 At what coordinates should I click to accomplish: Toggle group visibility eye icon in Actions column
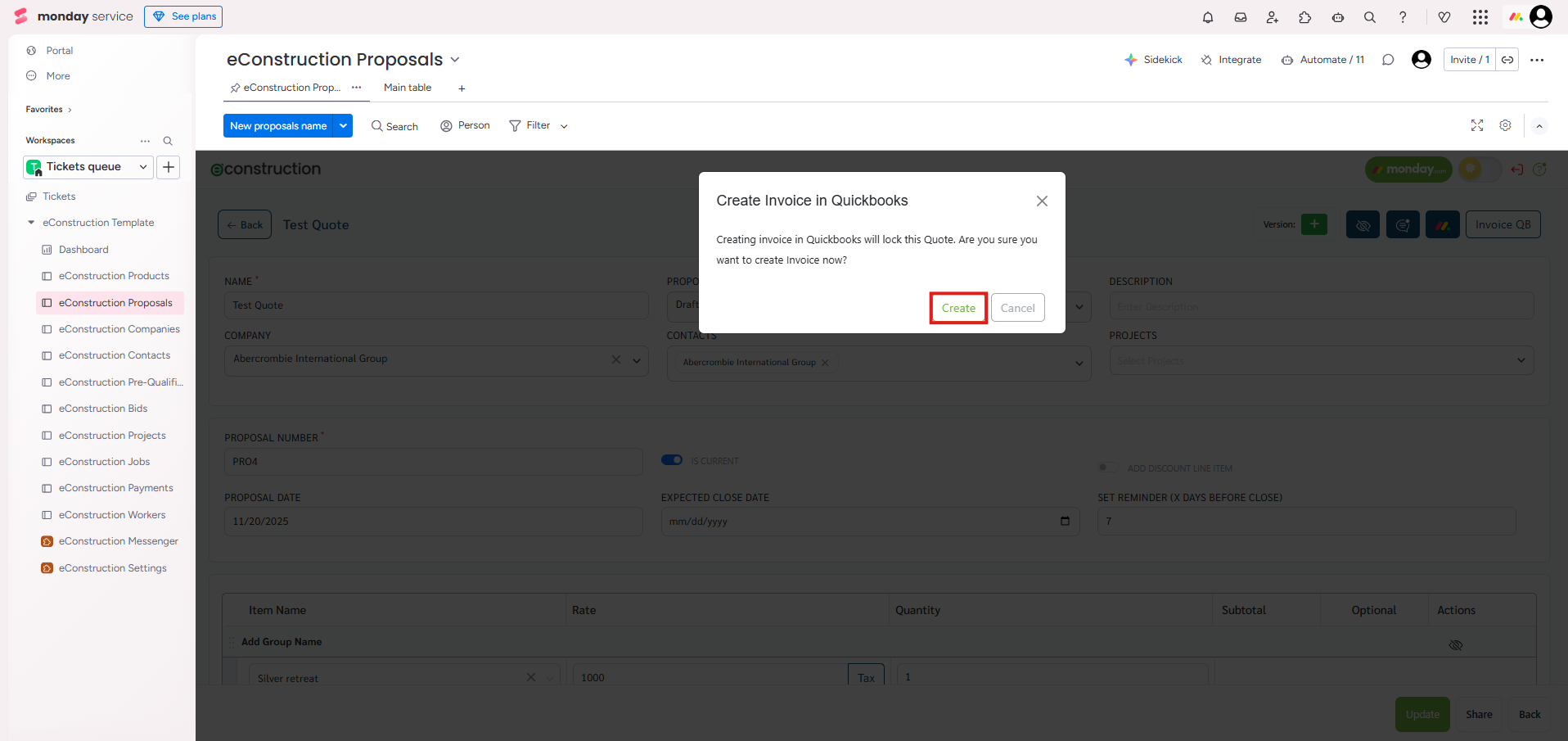[x=1455, y=645]
